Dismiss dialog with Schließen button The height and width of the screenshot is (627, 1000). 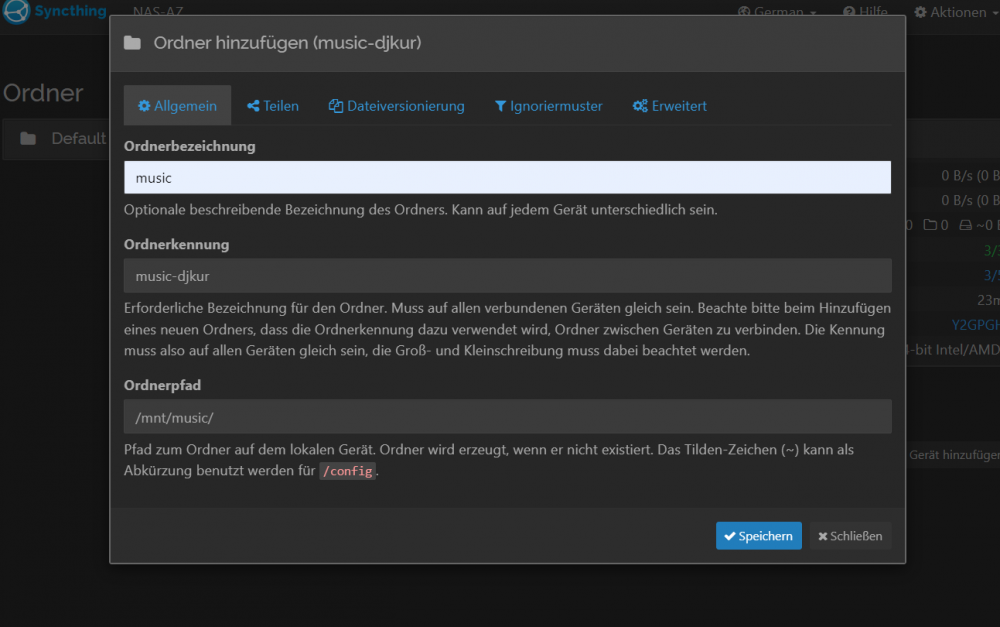(x=850, y=536)
